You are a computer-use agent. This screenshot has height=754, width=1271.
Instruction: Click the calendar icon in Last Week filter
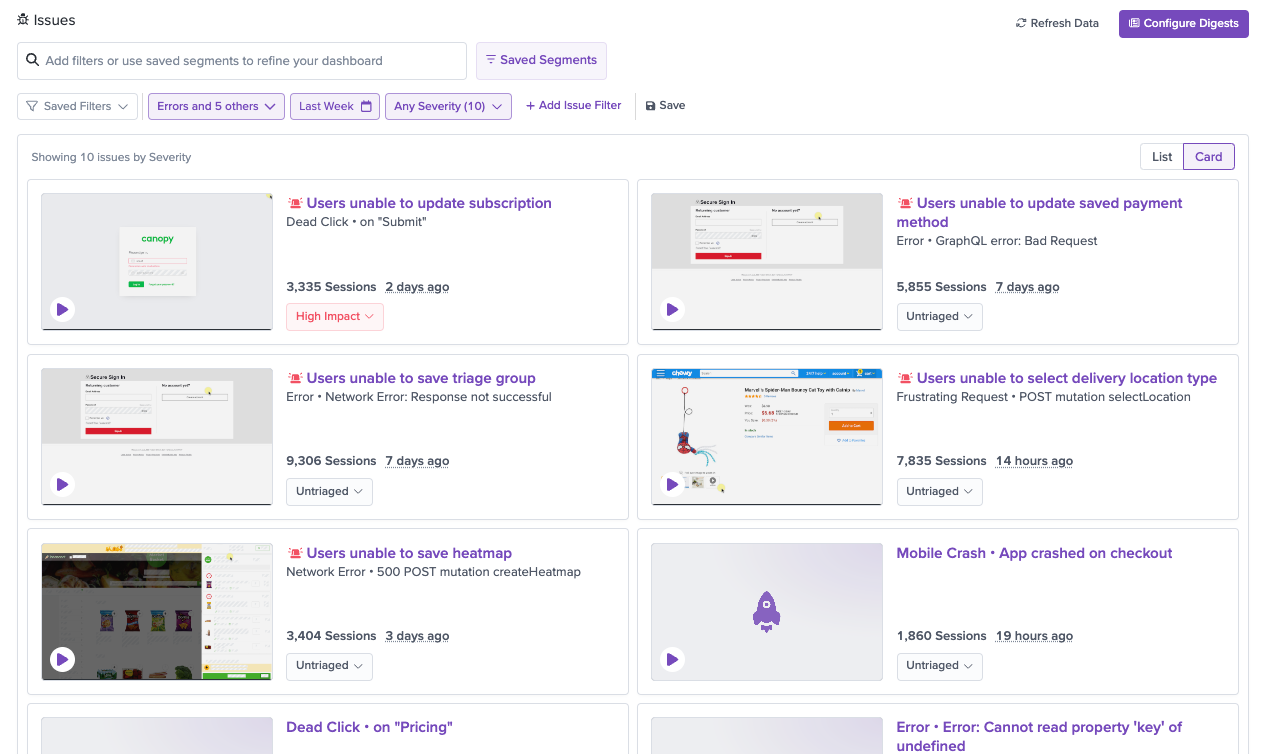click(366, 106)
